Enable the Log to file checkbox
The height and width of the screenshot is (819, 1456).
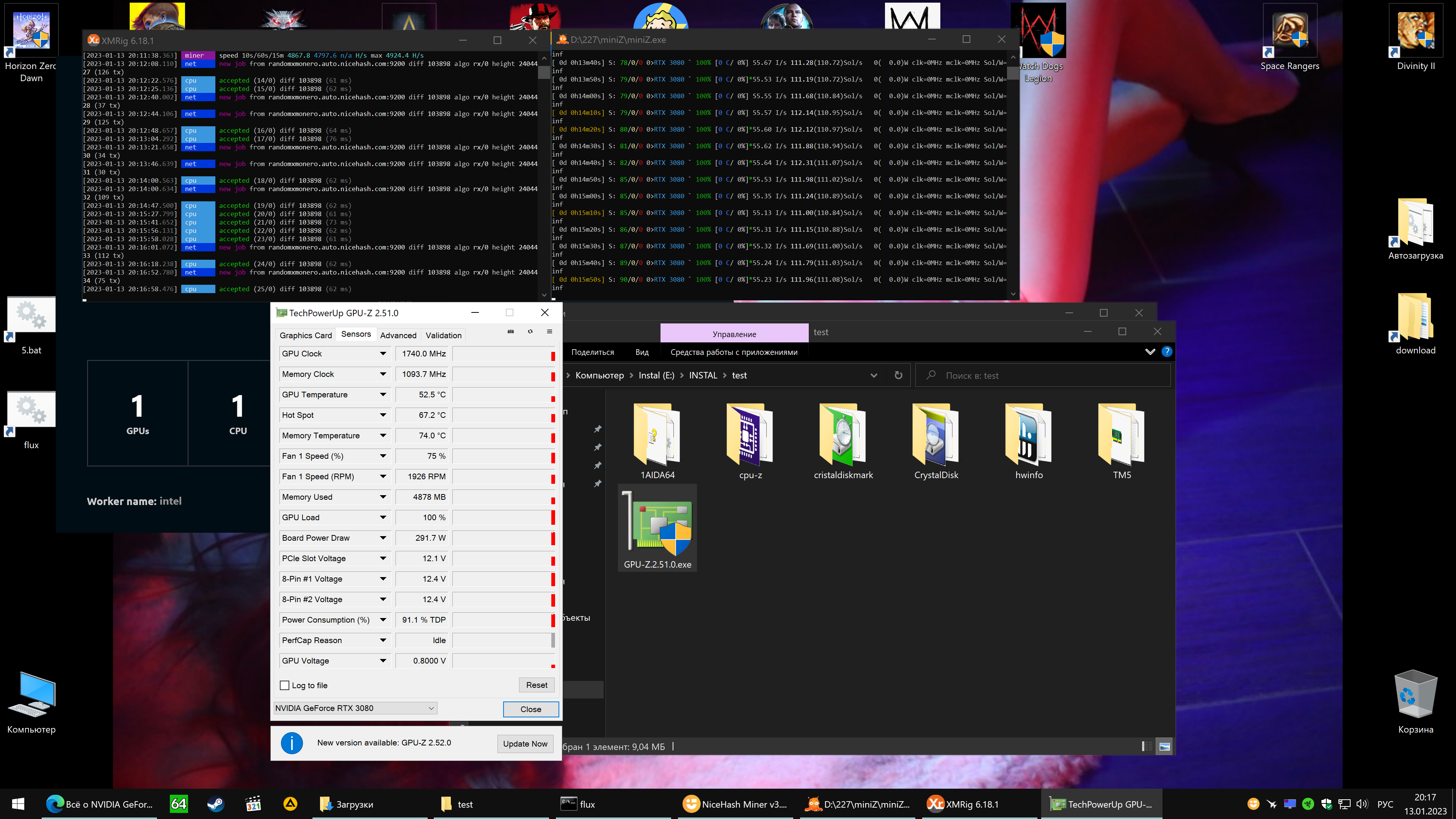click(x=285, y=685)
